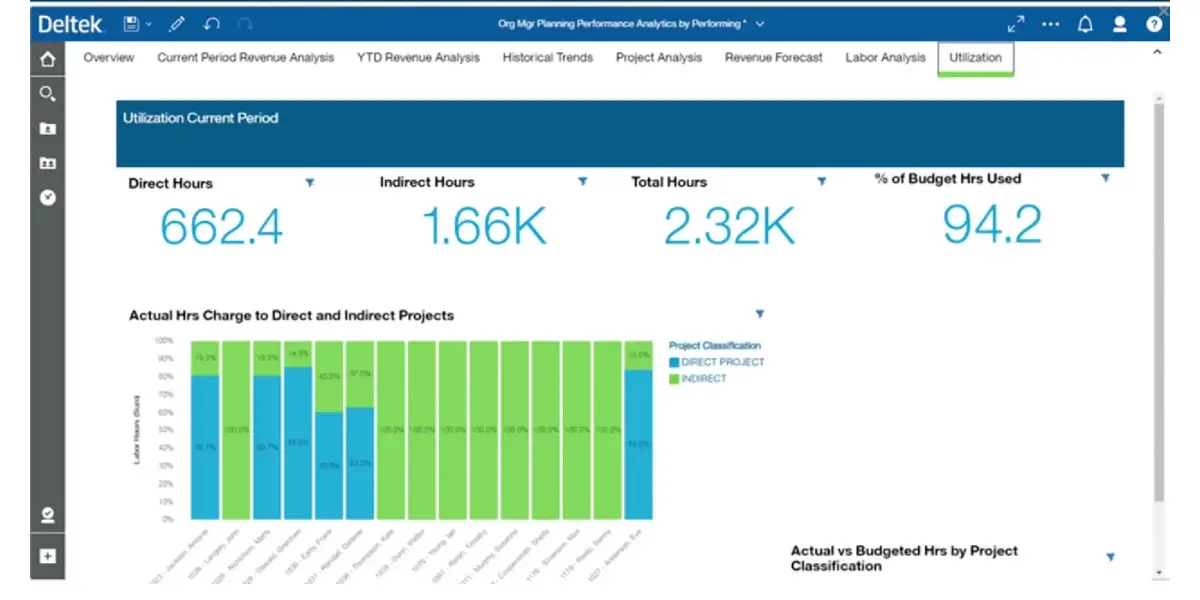1200x600 pixels.
Task: Open the % of Budget Hrs Used filter
Action: coord(1105,177)
